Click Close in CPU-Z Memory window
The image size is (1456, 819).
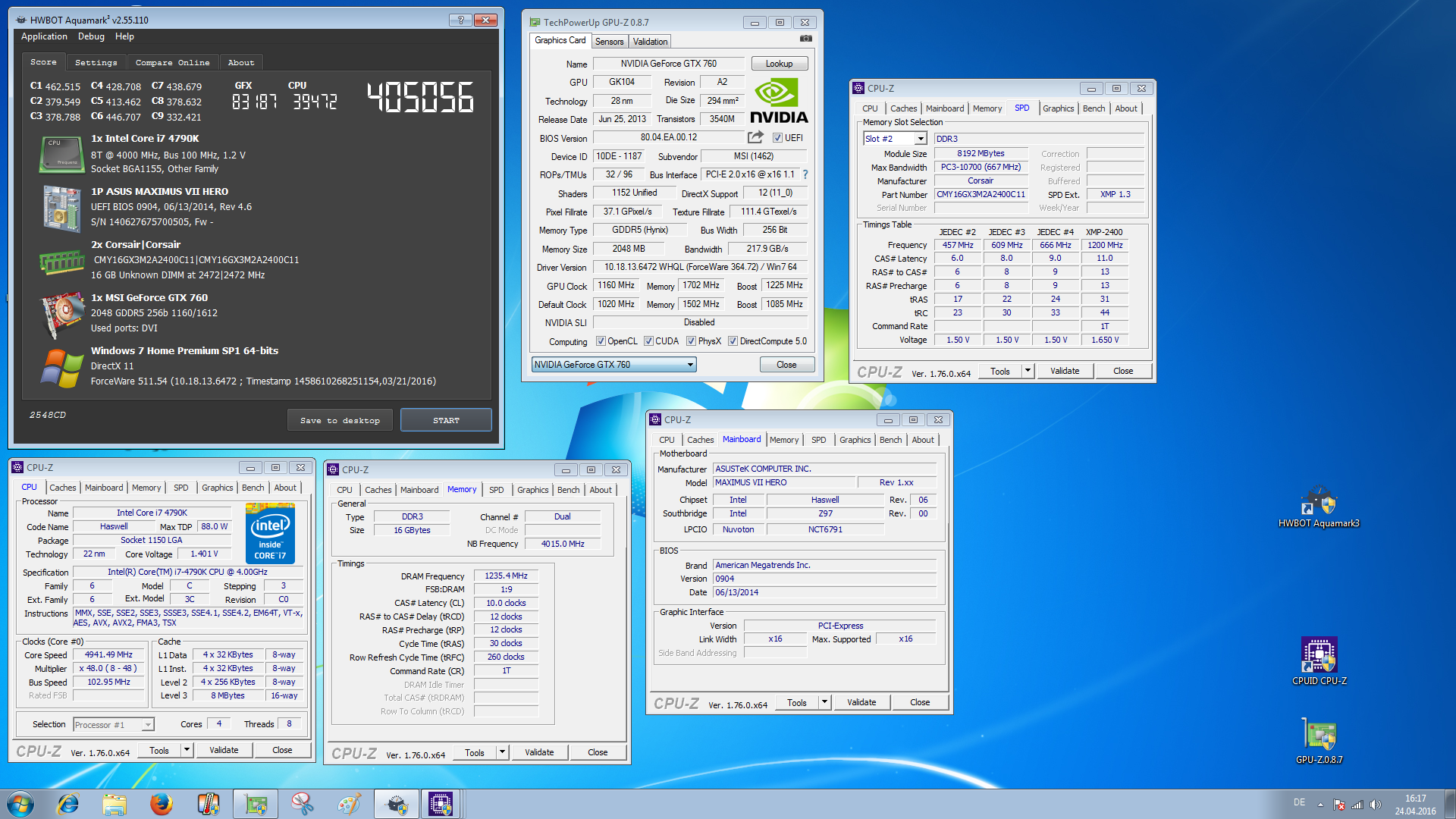(598, 752)
